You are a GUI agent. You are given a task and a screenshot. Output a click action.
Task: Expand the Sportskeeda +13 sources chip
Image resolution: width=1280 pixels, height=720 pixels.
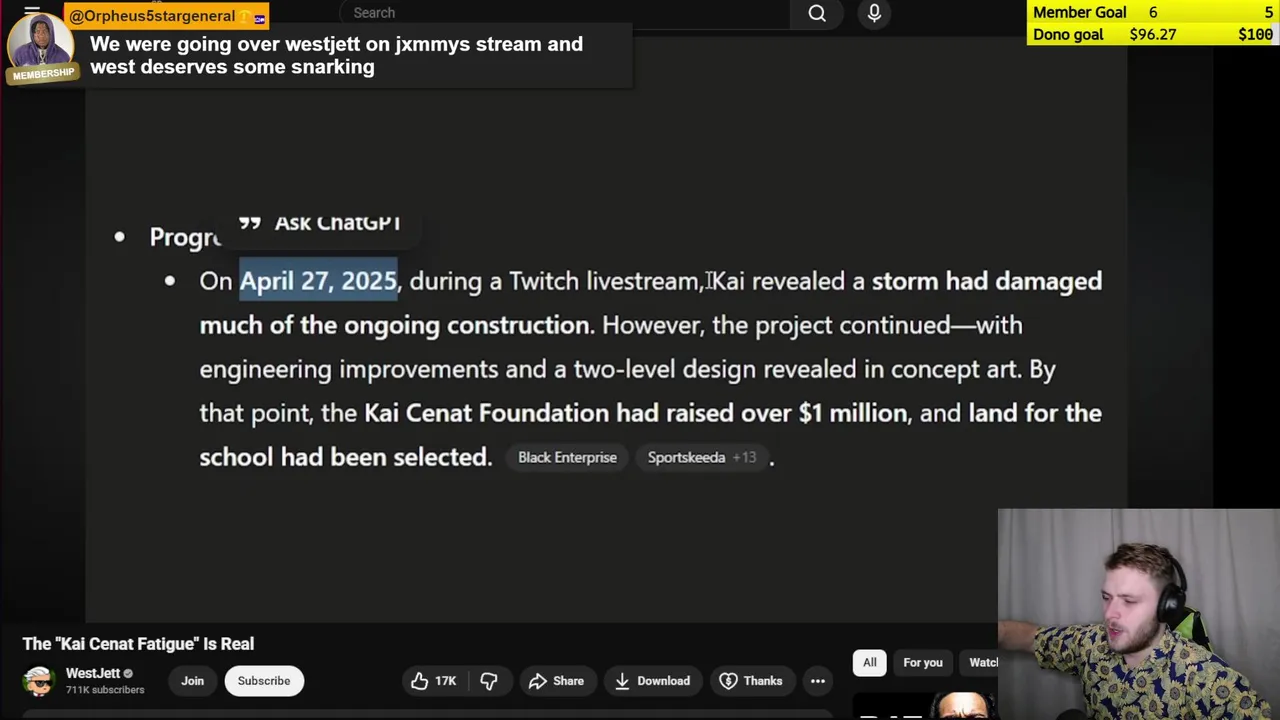(701, 457)
